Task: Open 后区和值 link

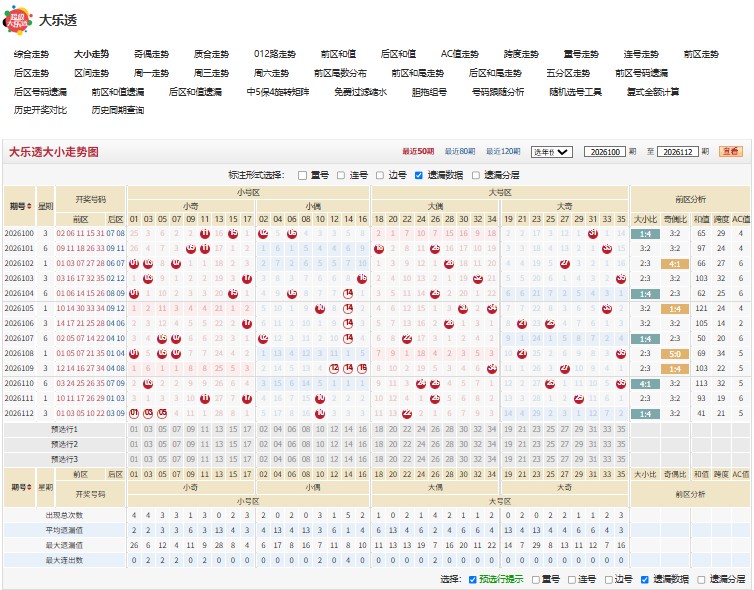Action: [x=398, y=54]
